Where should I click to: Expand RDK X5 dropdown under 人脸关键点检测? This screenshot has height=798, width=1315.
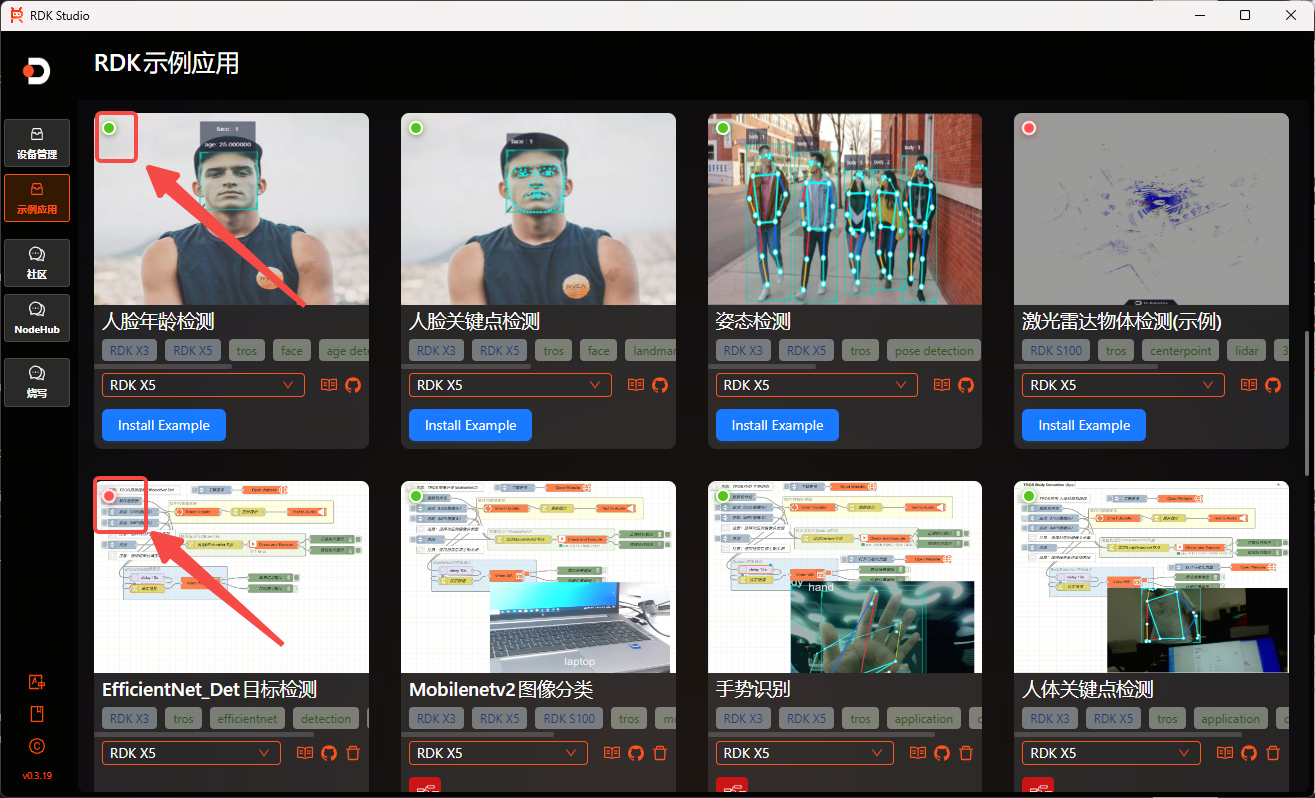coord(510,385)
